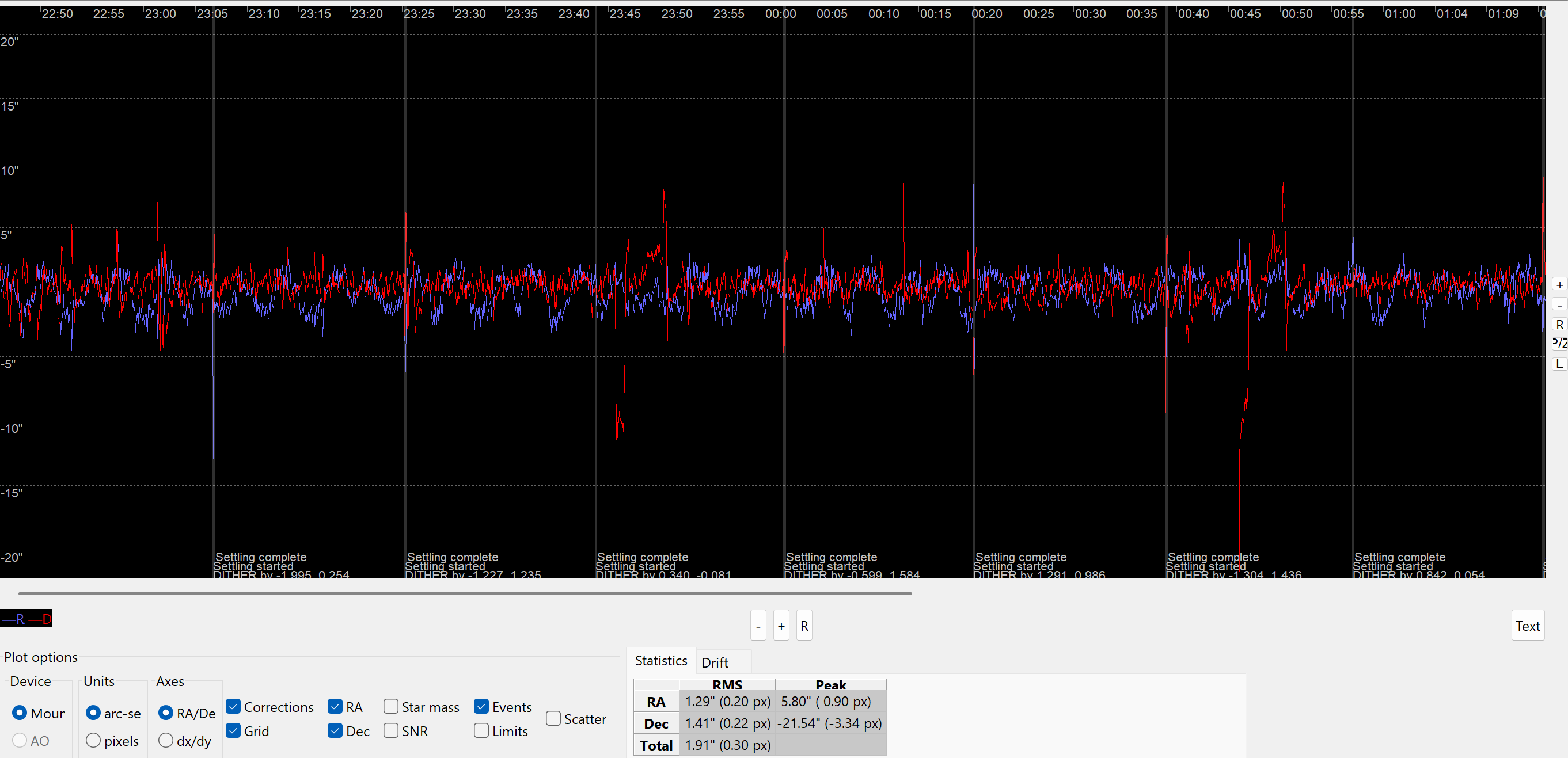Click vertical zoom in plus button
This screenshot has height=758, width=1568.
pos(1559,285)
